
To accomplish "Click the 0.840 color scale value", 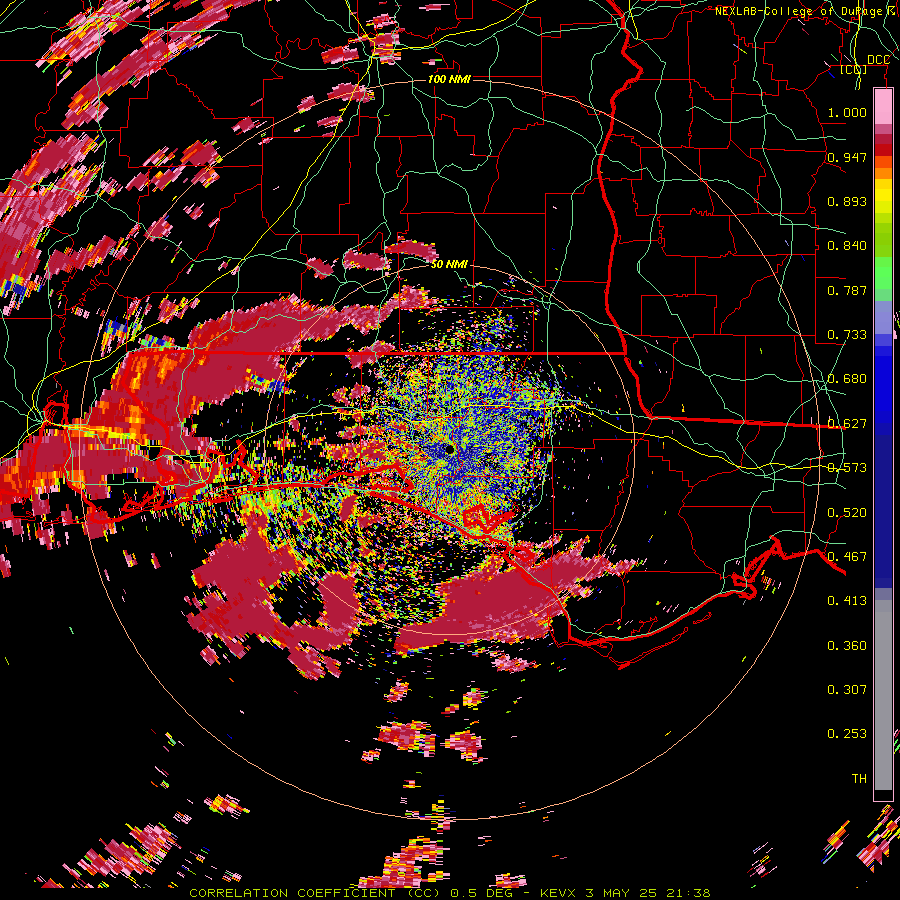I will [x=847, y=246].
